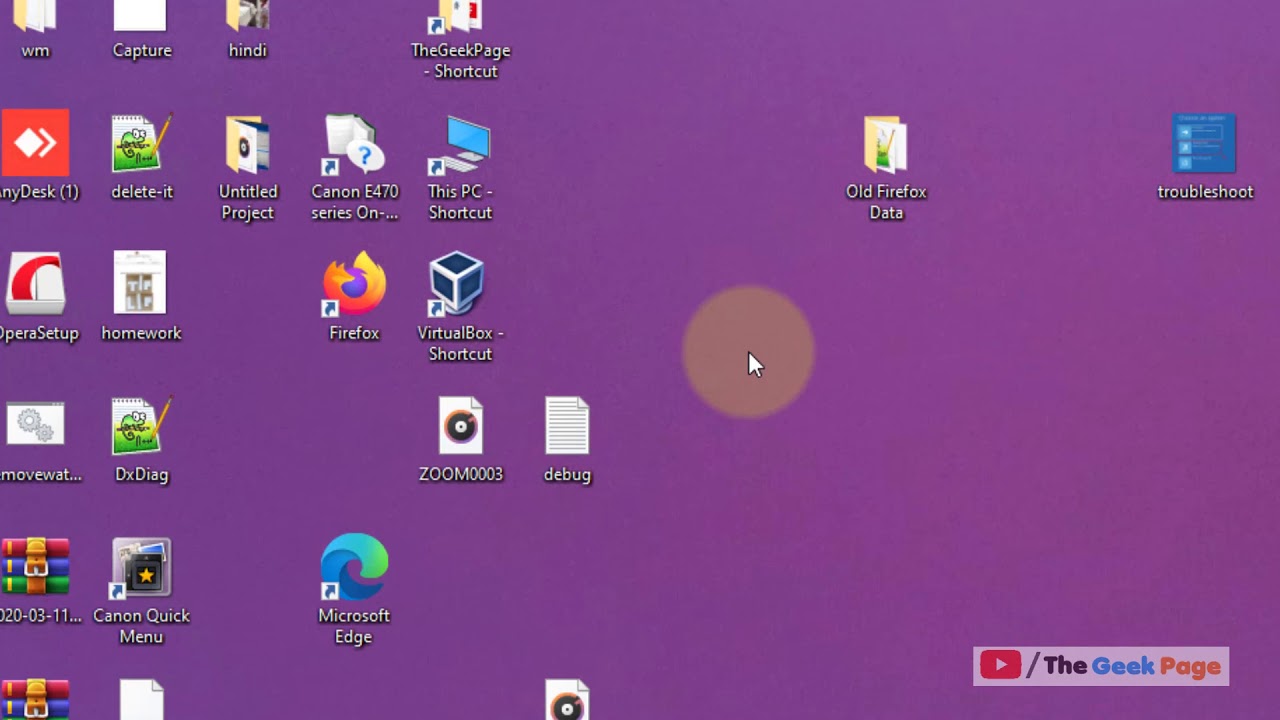Select the wm folder icon
1280x720 pixels.
[x=35, y=15]
